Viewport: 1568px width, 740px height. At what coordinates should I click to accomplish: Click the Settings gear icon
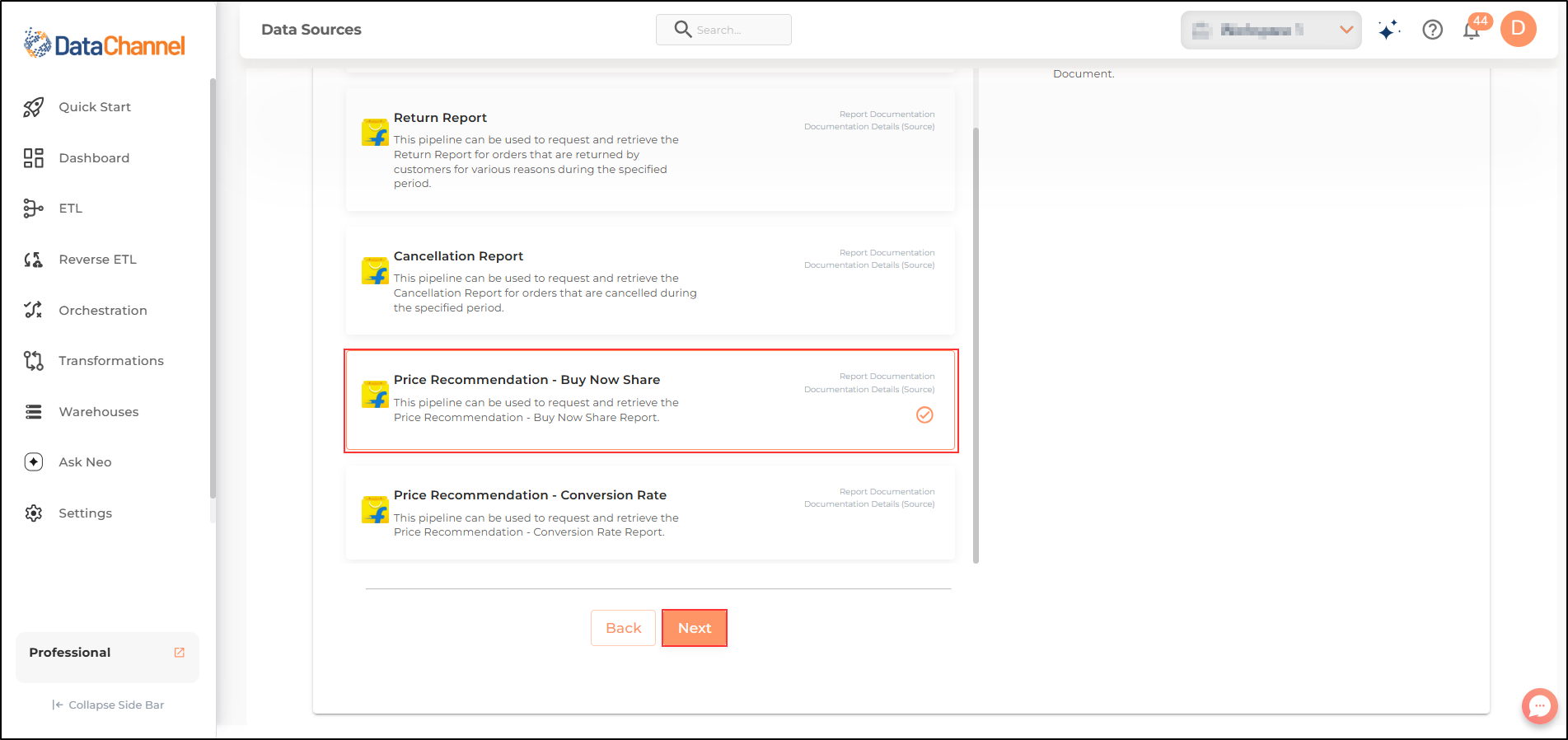pos(33,513)
